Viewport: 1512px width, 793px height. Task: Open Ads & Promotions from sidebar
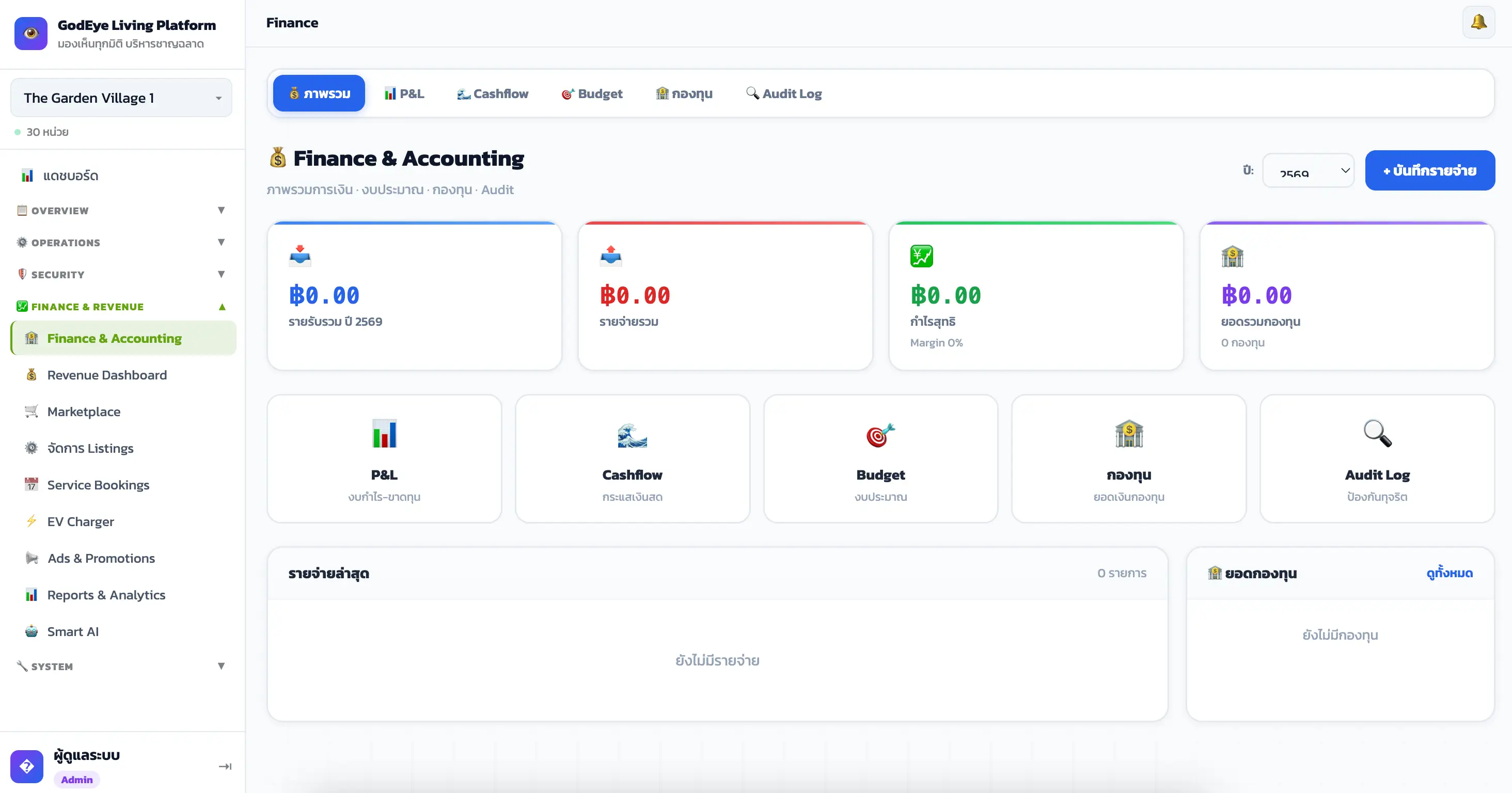[x=123, y=558]
